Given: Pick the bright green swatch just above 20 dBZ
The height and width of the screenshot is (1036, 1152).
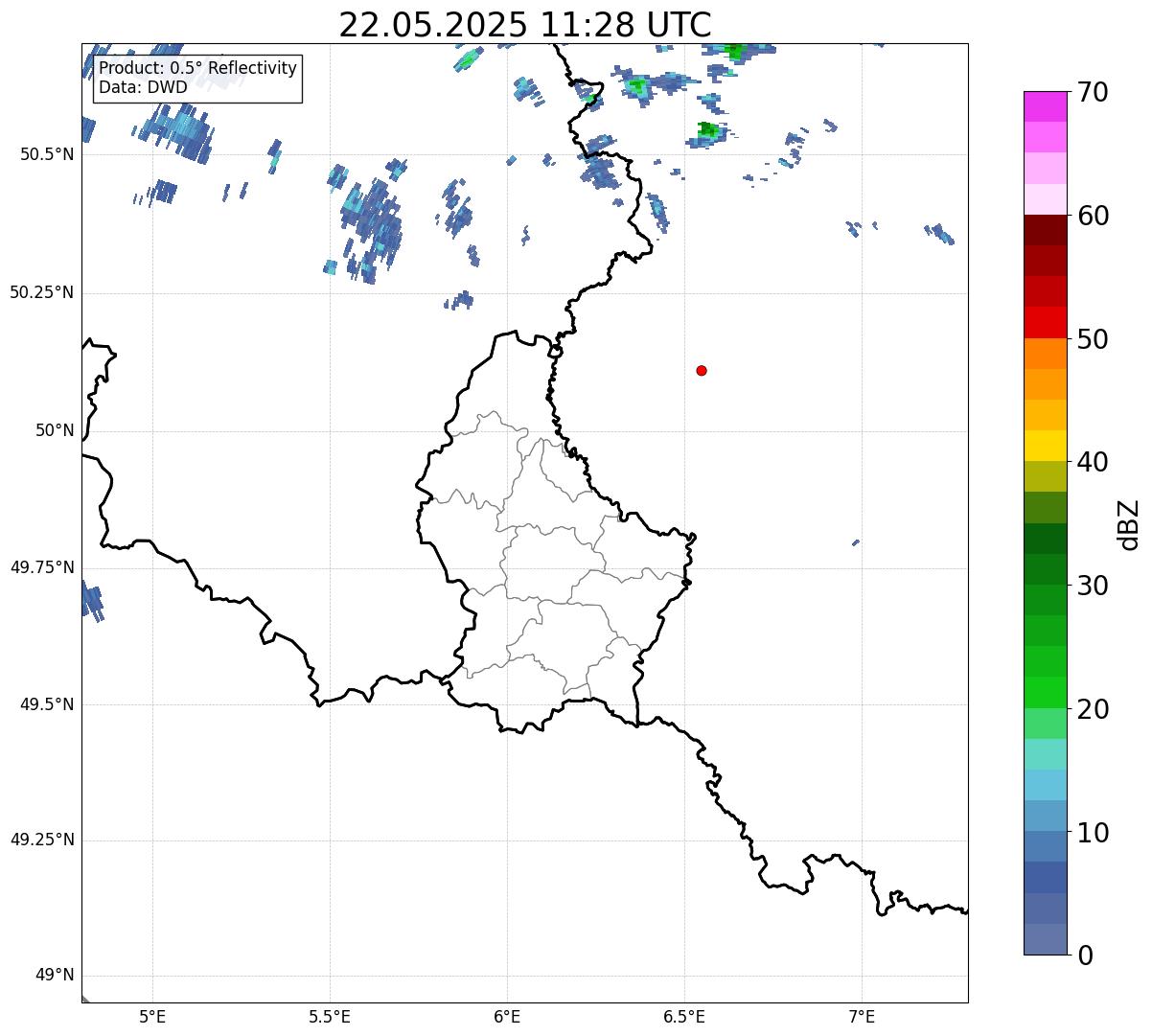Looking at the screenshot, I should point(1046,692).
